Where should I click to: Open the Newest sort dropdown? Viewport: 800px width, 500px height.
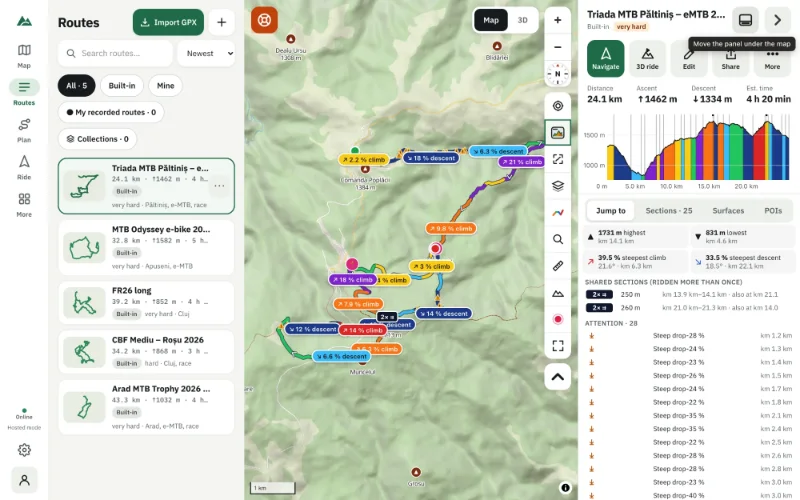[206, 53]
